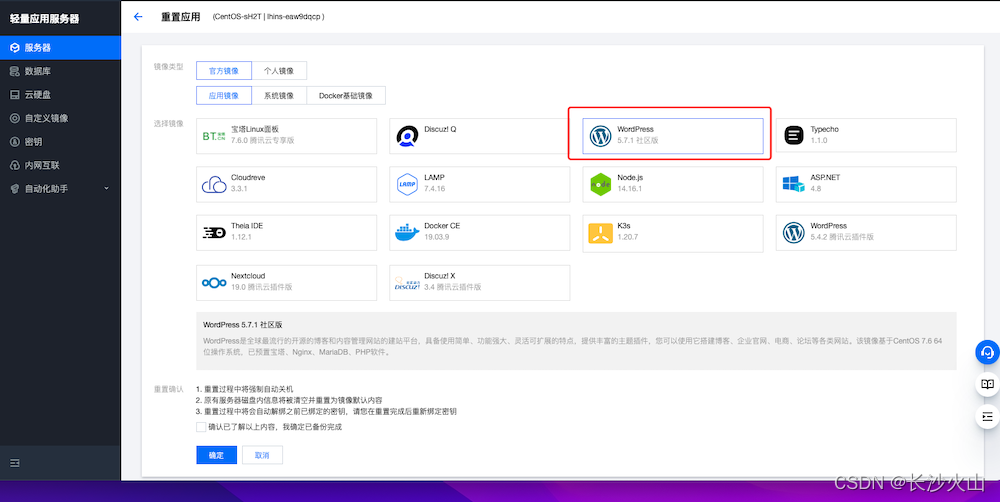Open 内网互联 sidebar entry
Screen dimensions: 1000x502
click(60, 165)
